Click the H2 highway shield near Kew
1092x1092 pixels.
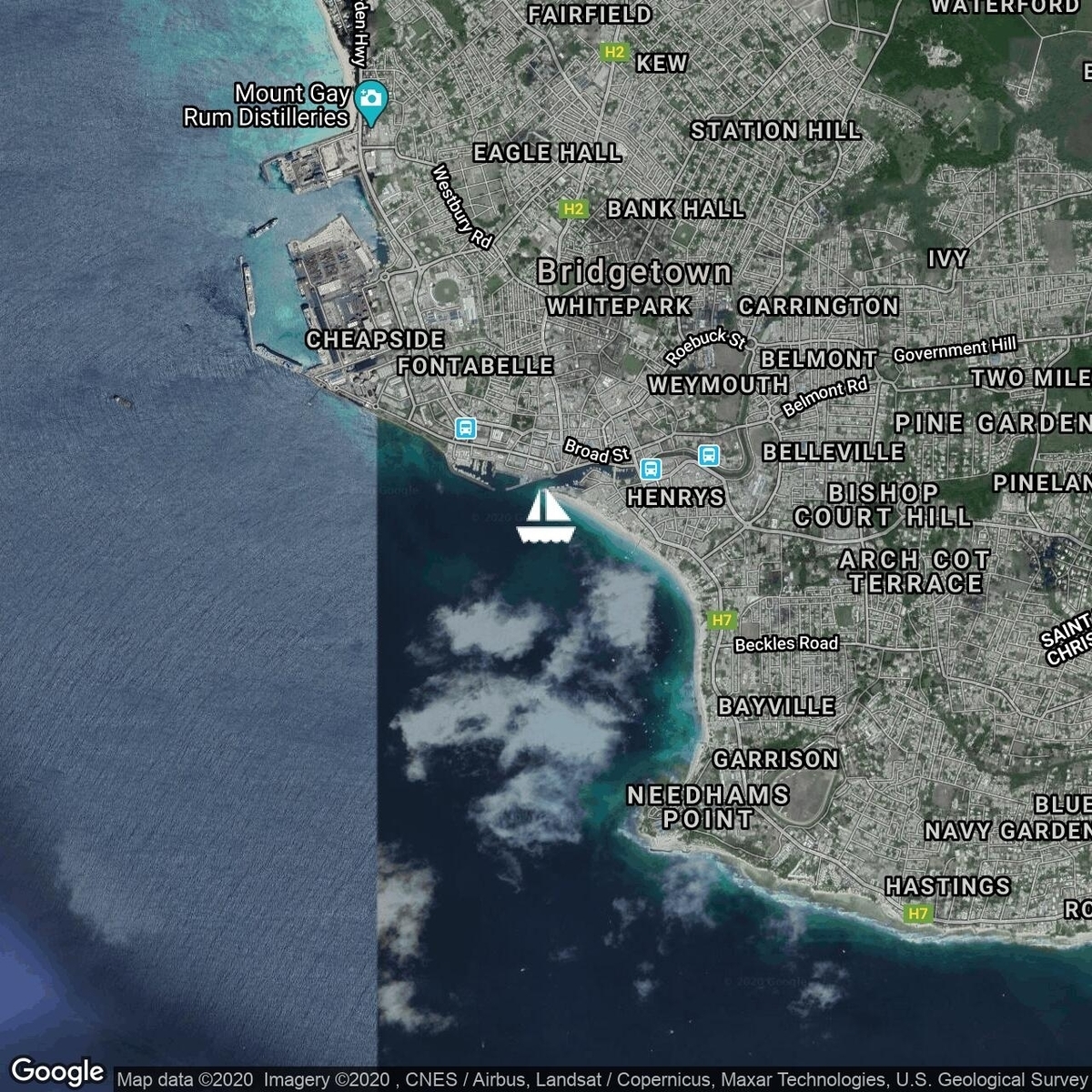pos(615,53)
